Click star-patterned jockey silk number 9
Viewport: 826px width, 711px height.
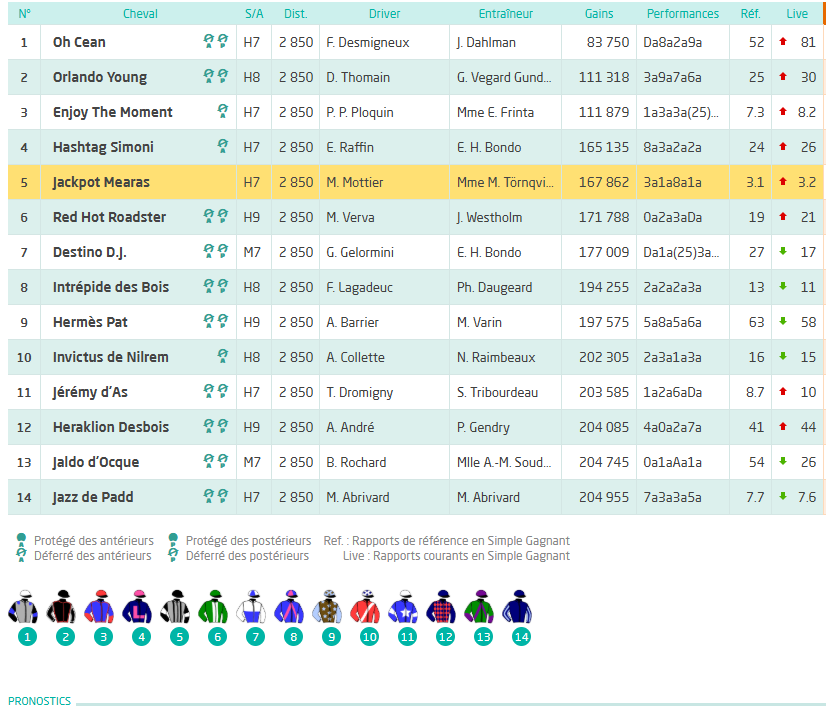[327, 607]
